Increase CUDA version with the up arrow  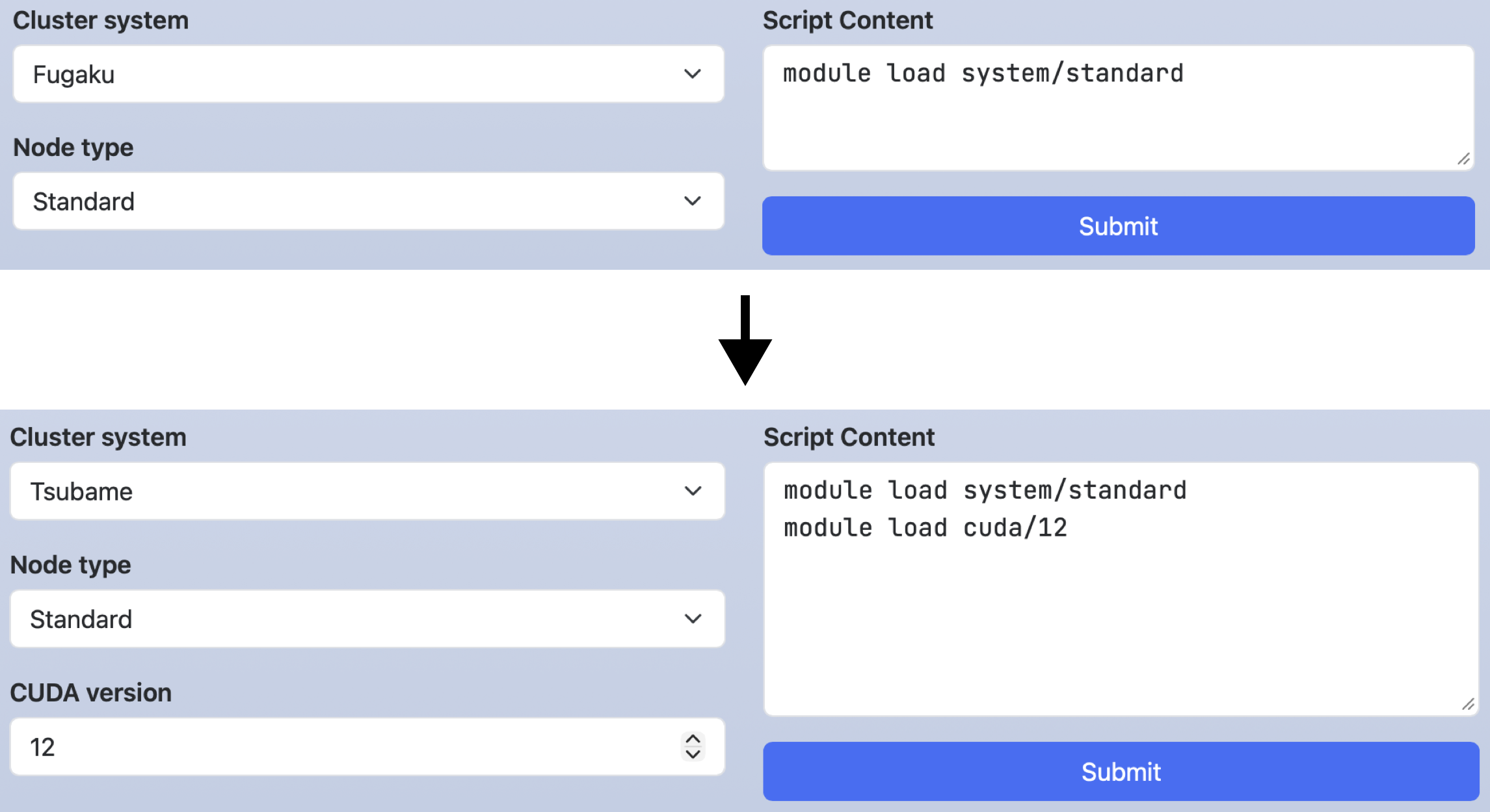tap(693, 739)
